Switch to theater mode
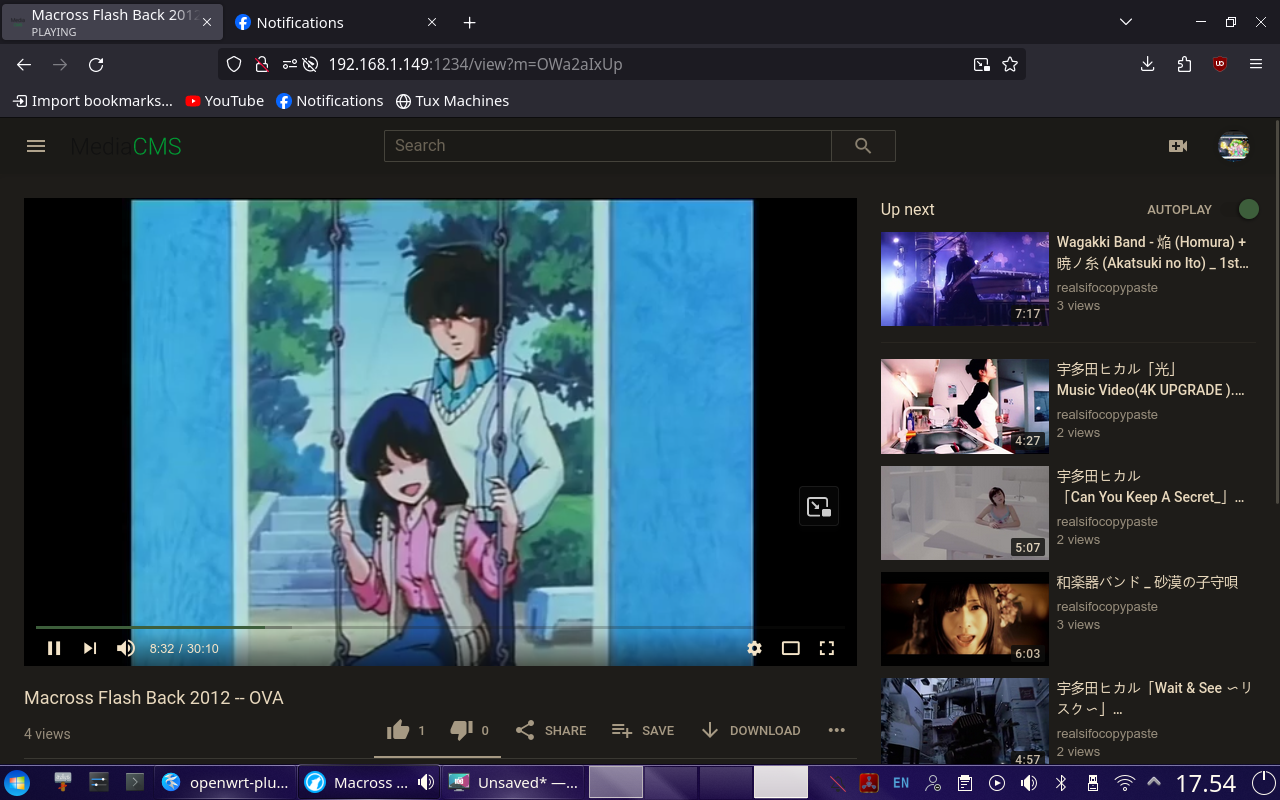Image resolution: width=1280 pixels, height=800 pixels. pos(790,648)
